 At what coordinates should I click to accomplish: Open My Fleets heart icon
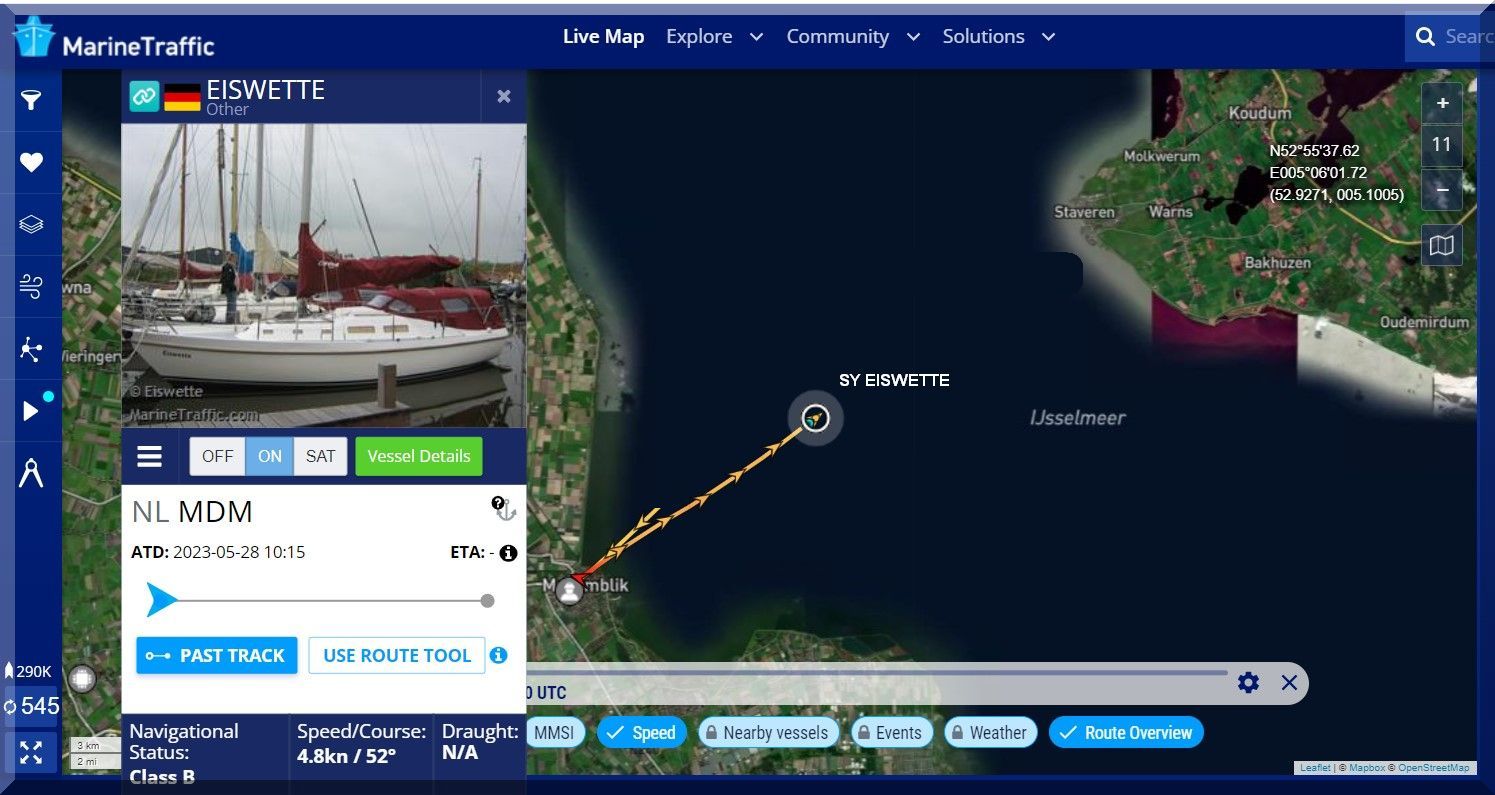31,162
